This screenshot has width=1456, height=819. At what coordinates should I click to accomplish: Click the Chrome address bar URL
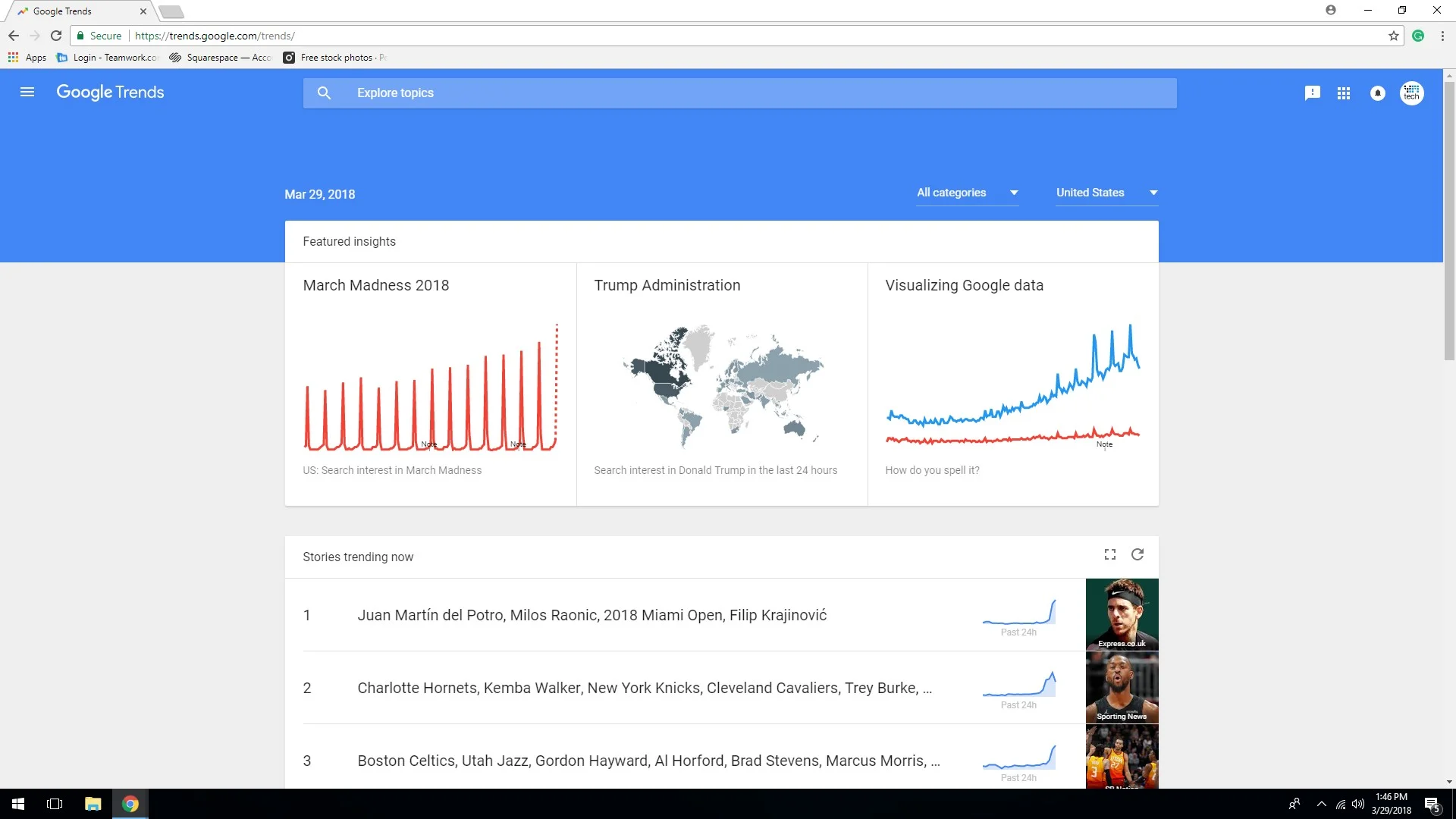point(215,36)
